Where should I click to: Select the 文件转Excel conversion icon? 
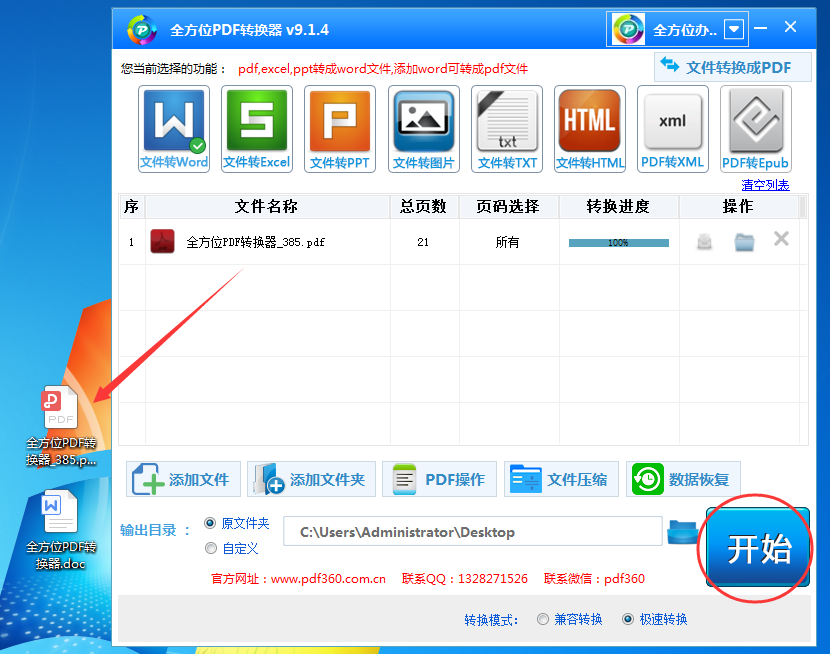coord(257,129)
